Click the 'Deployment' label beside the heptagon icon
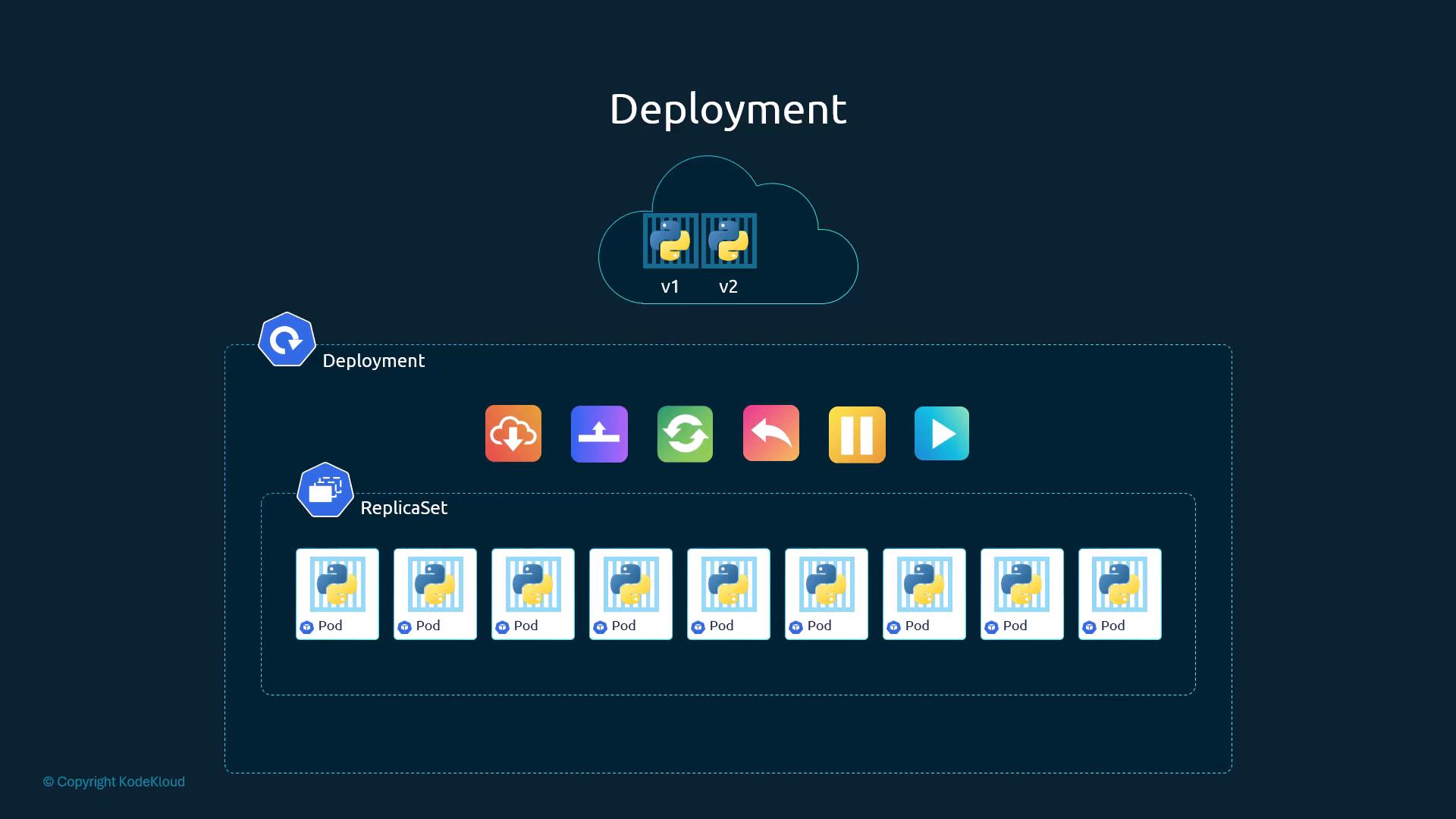 374,361
